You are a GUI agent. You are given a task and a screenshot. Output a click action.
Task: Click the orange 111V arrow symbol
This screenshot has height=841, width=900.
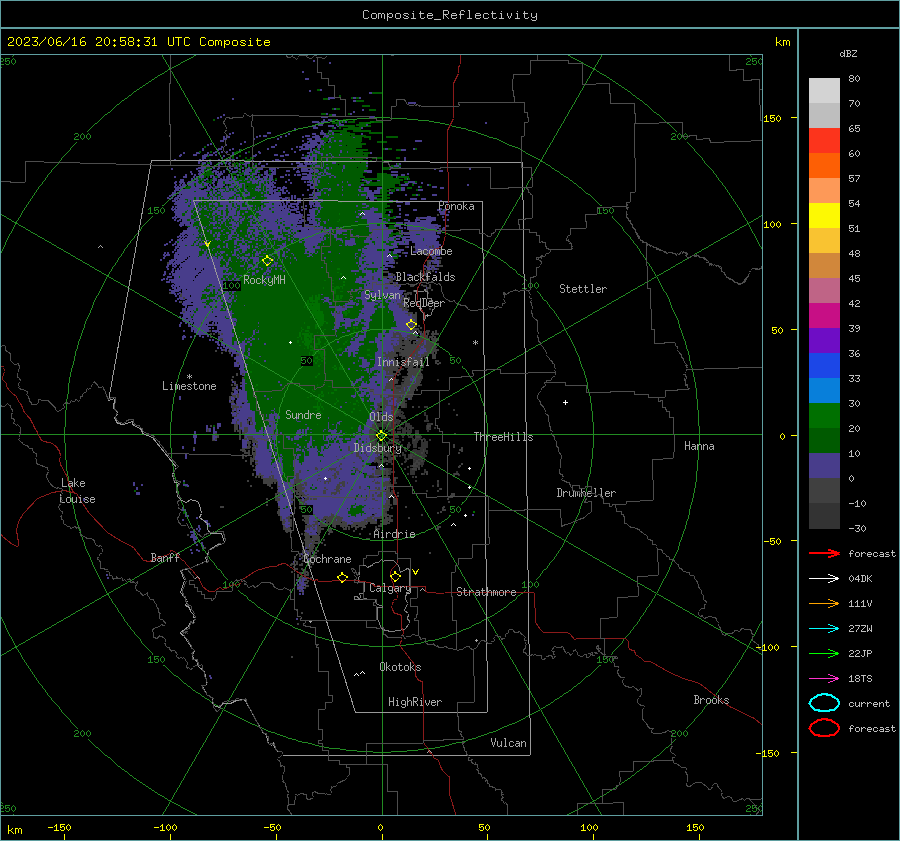tap(824, 603)
